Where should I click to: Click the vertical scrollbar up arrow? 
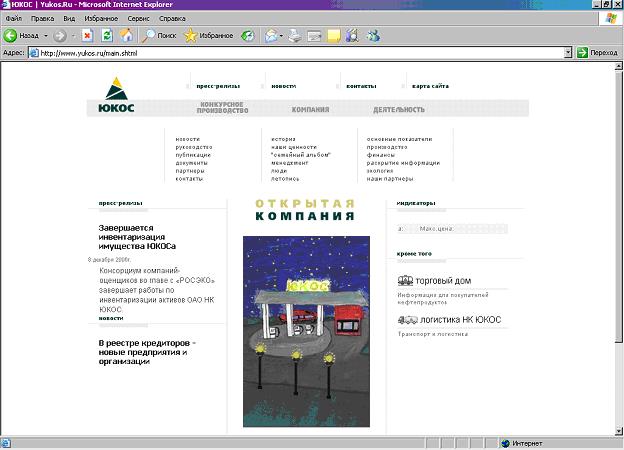pos(618,67)
